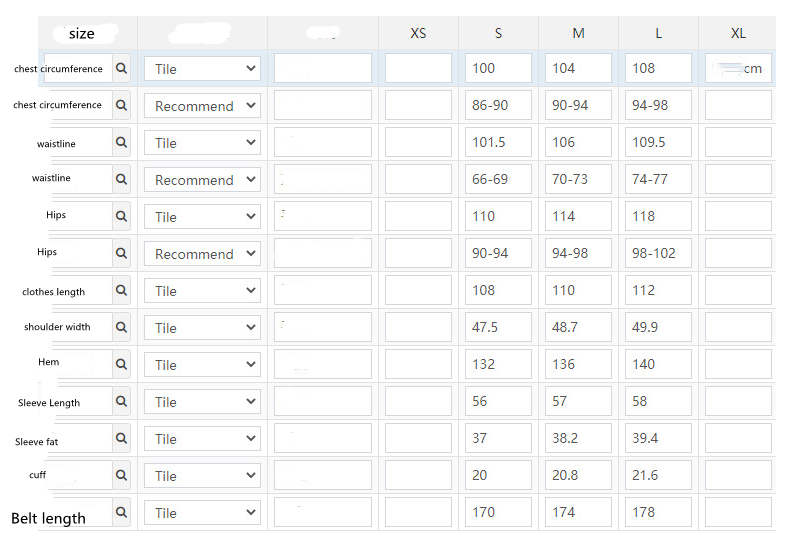Expand the Tile dropdown for Belt length
The image size is (801, 549).
pyautogui.click(x=202, y=513)
